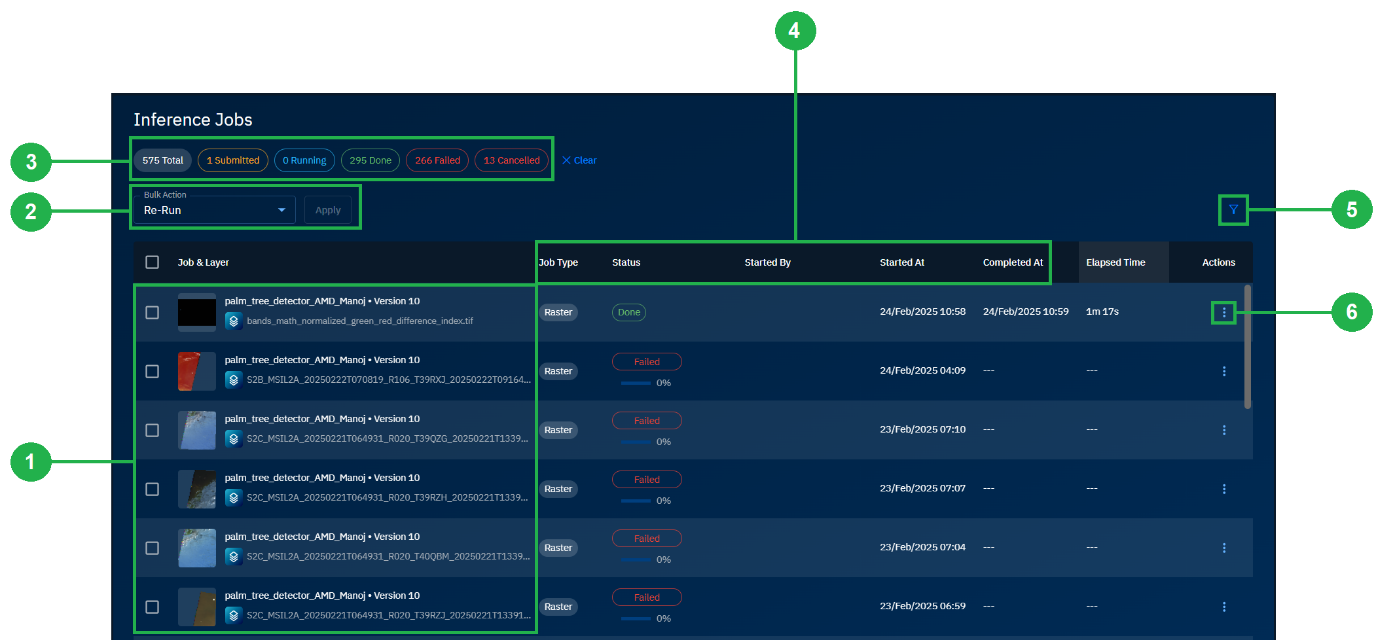Open the black thumbnail of the first job
Screen dimensions: 1376x640
pos(197,313)
